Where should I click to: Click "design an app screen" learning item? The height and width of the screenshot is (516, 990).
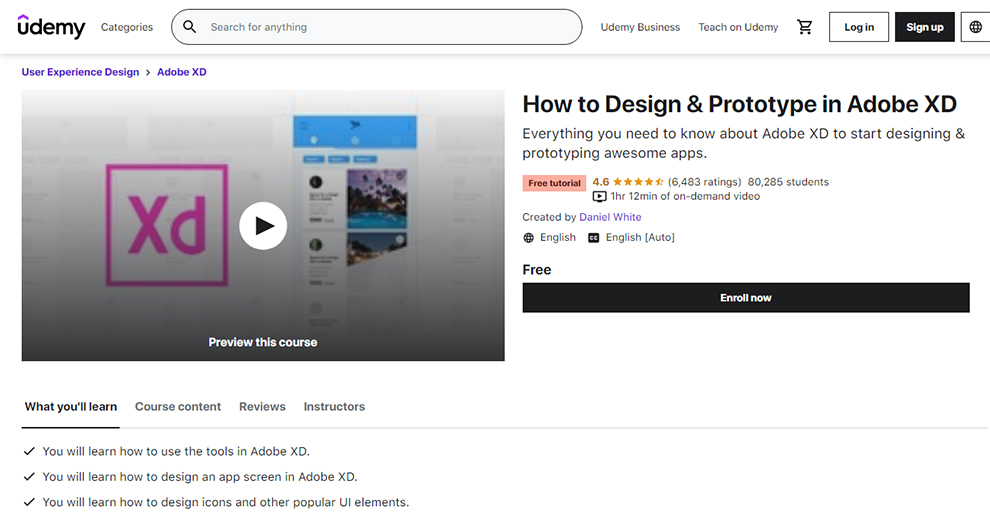click(x=200, y=477)
